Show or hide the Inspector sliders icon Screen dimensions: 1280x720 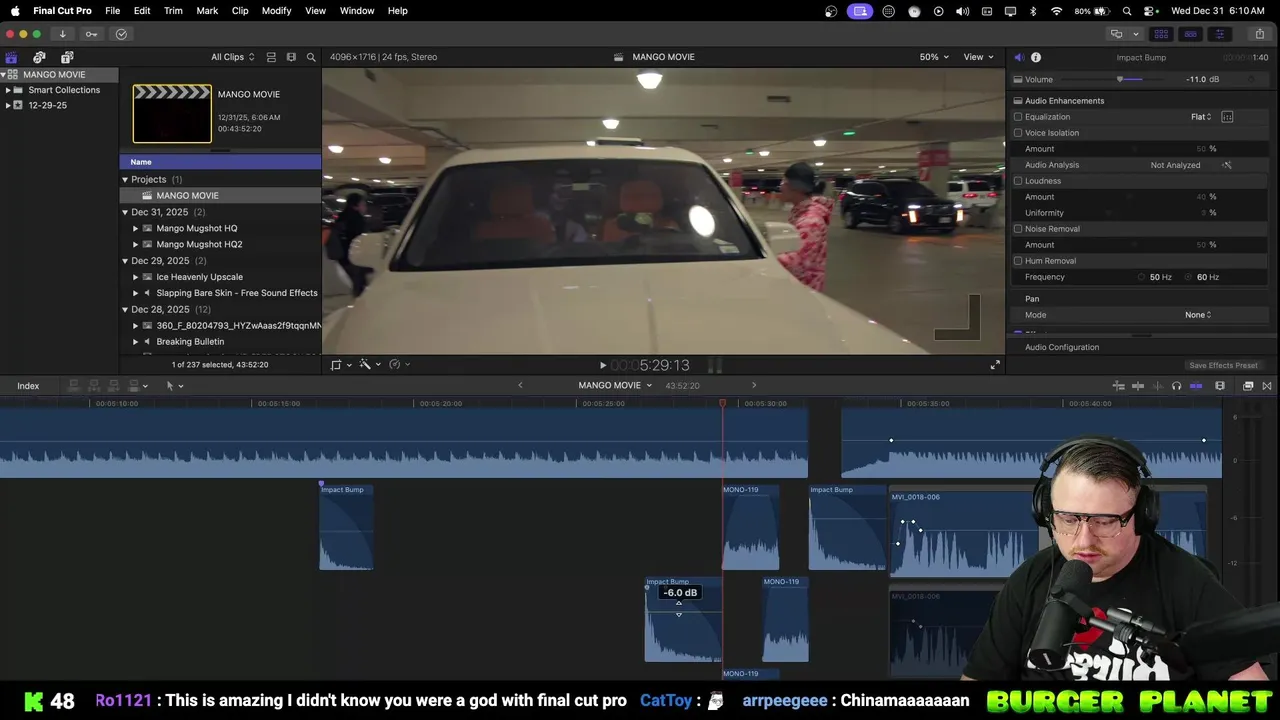click(1219, 34)
